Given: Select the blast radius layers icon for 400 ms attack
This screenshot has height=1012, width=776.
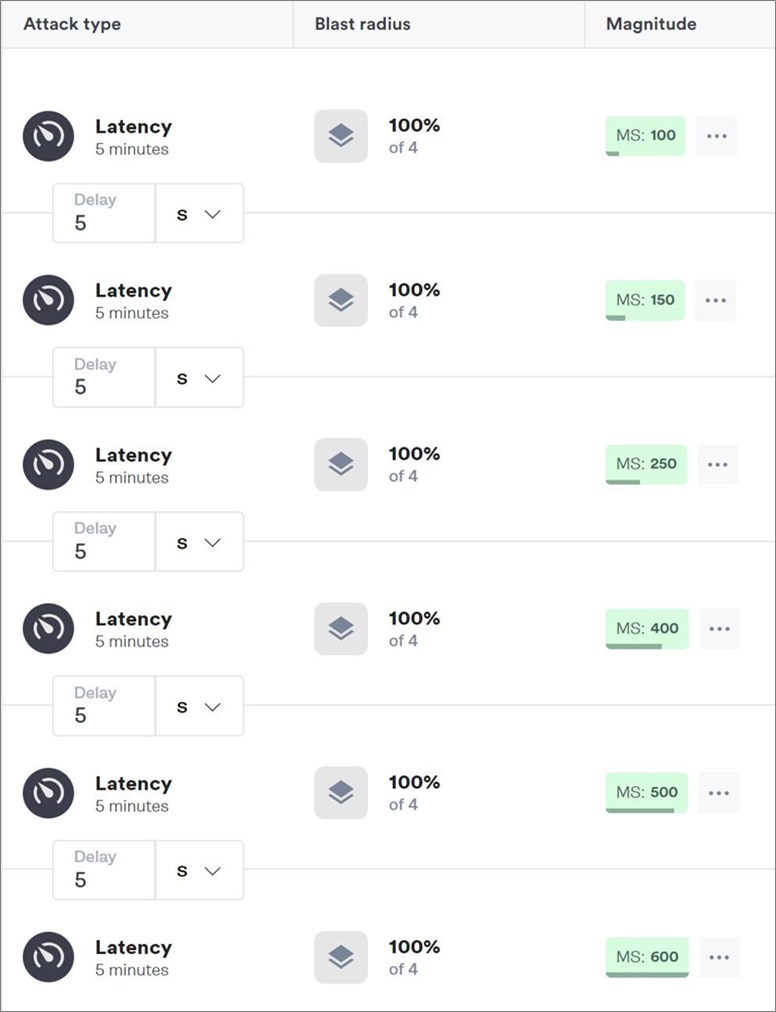Looking at the screenshot, I should [341, 629].
